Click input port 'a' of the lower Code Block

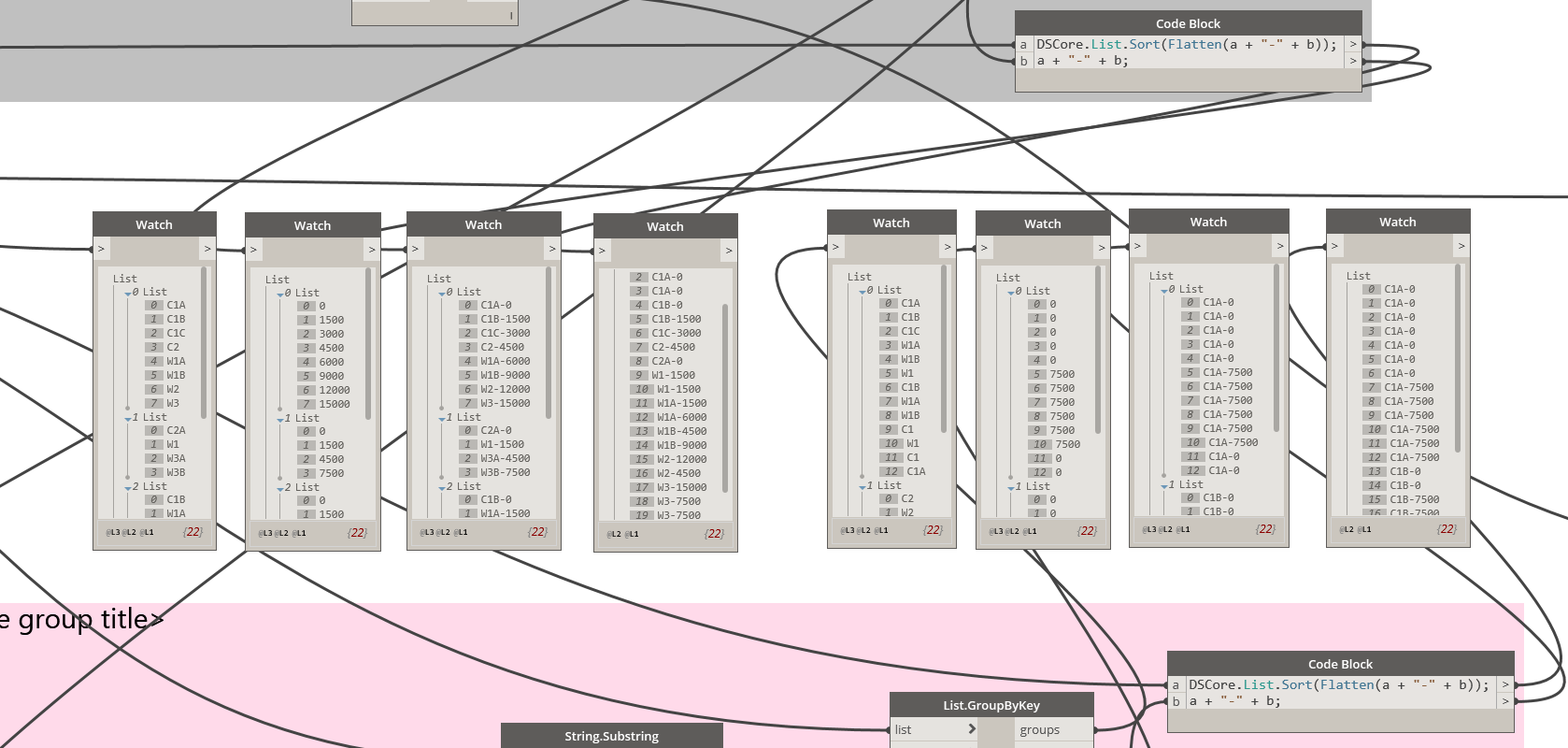(x=1176, y=684)
